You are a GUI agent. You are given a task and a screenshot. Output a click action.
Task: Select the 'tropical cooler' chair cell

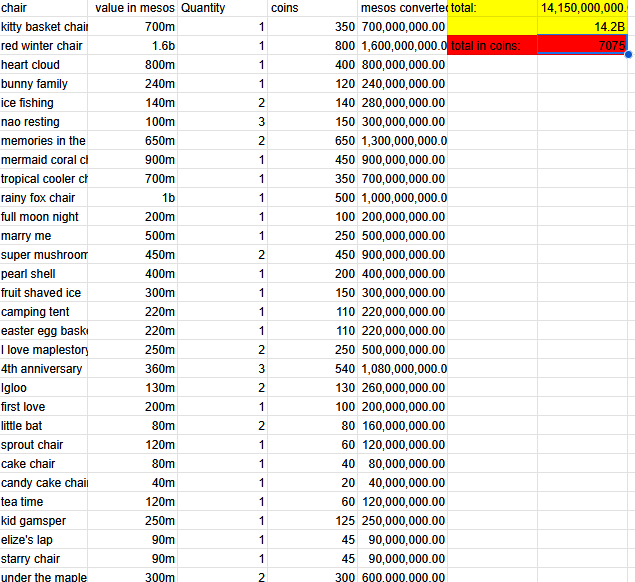pyautogui.click(x=44, y=179)
